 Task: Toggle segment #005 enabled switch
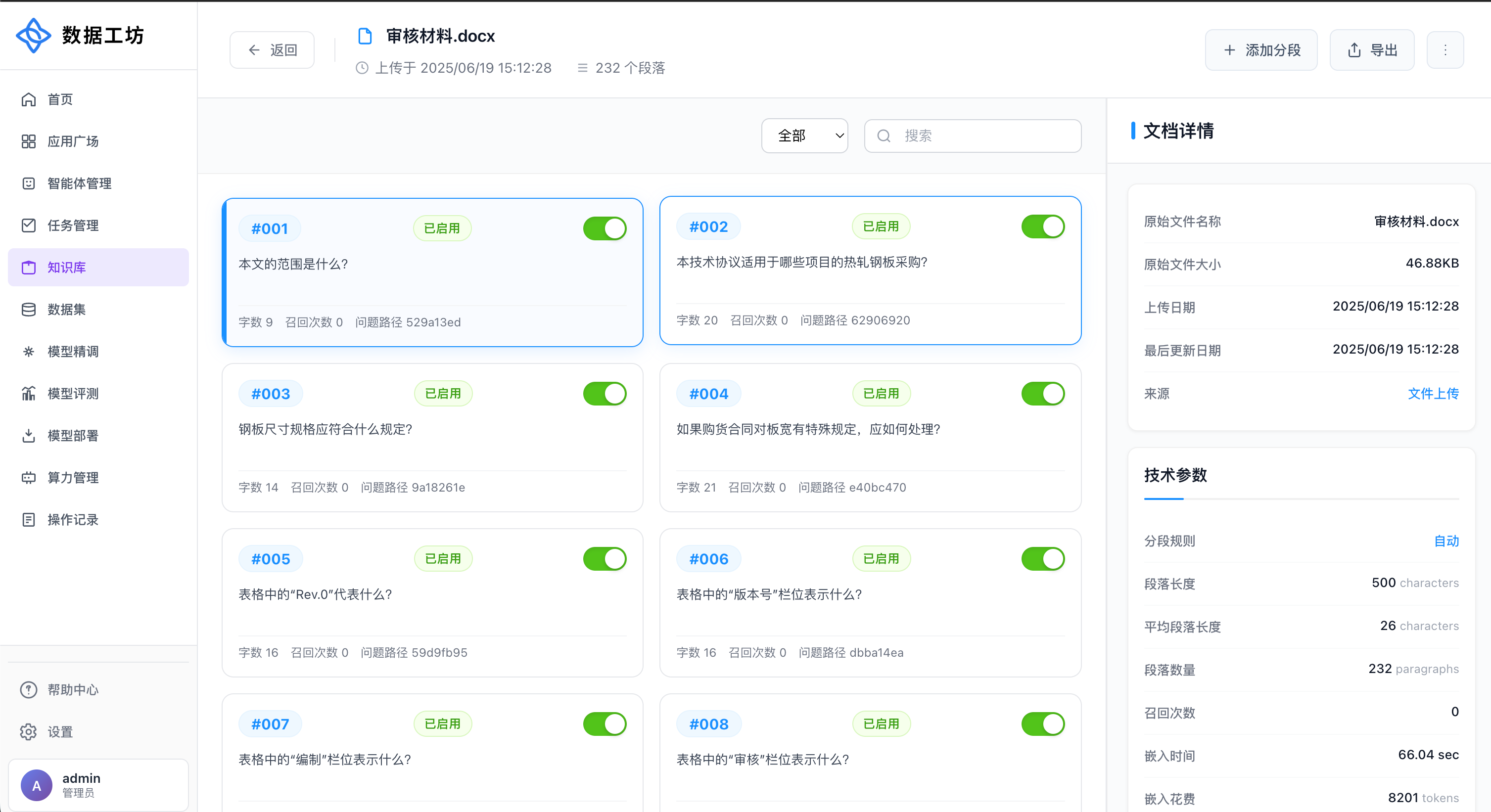tap(605, 558)
